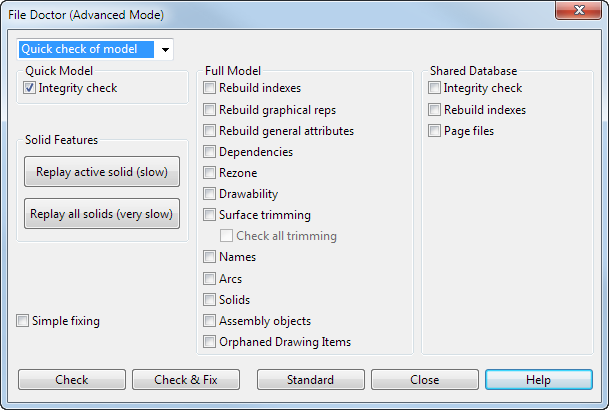Enable Shared Database Integrity check
This screenshot has height=410, width=609.
(x=434, y=88)
